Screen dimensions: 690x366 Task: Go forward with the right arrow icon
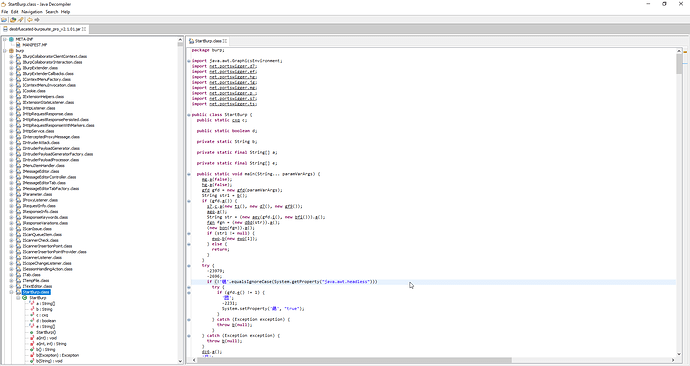tap(37, 20)
